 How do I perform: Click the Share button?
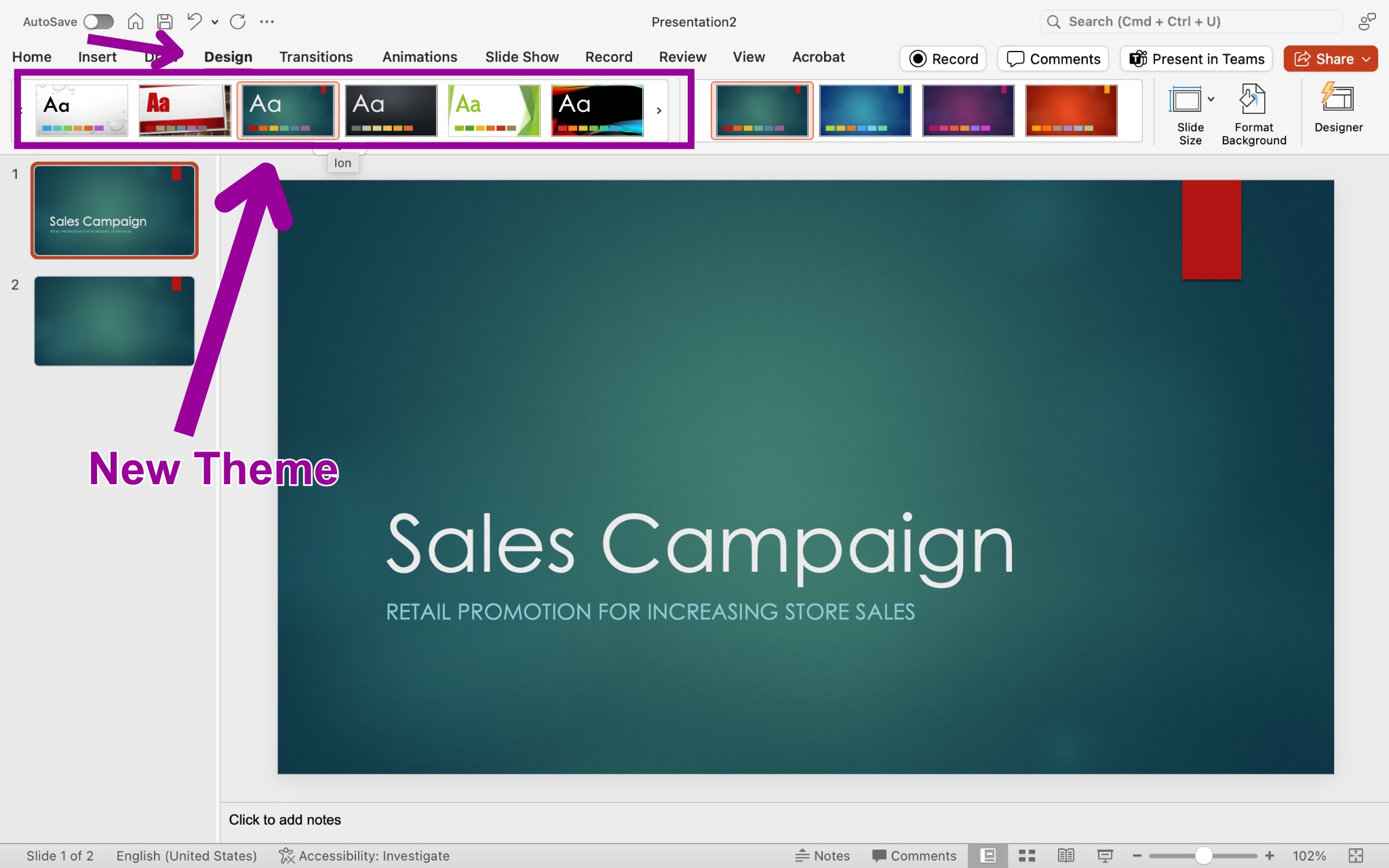click(1331, 59)
